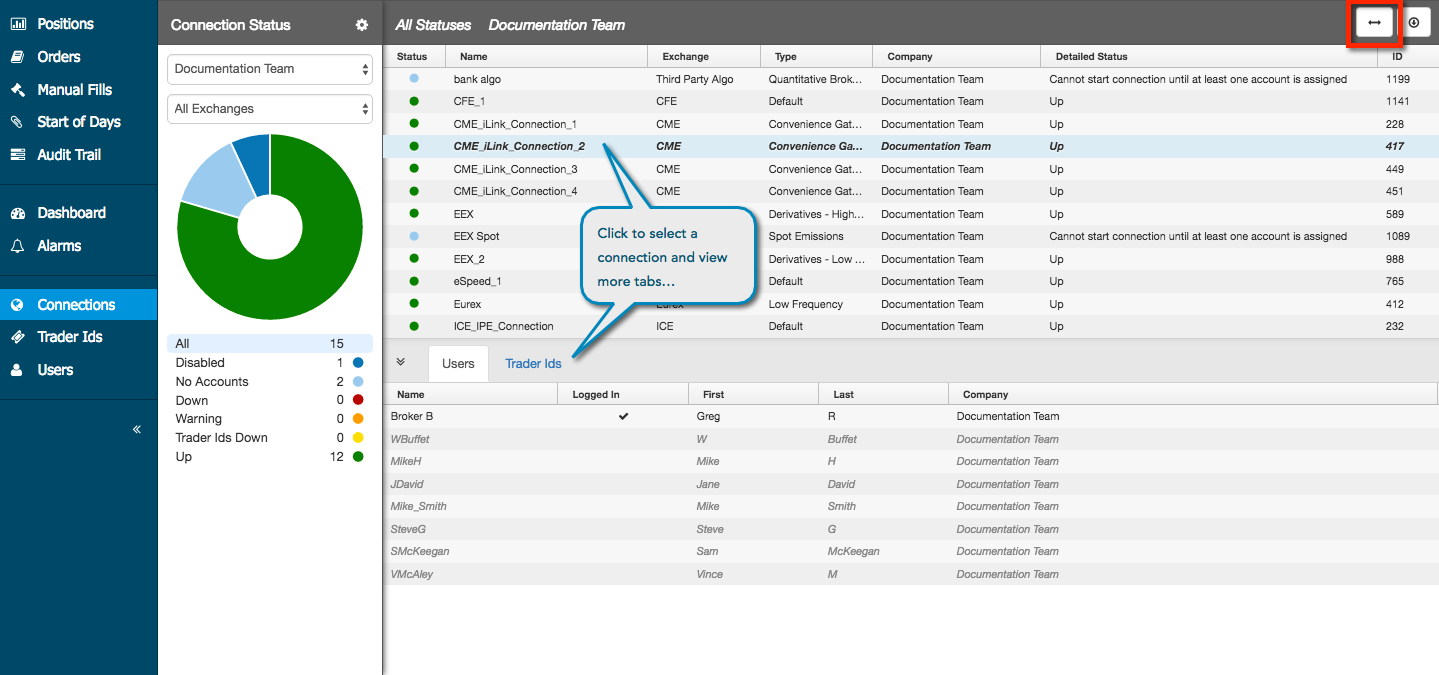Sort connections by Exchange column header
1439x675 pixels.
point(704,57)
